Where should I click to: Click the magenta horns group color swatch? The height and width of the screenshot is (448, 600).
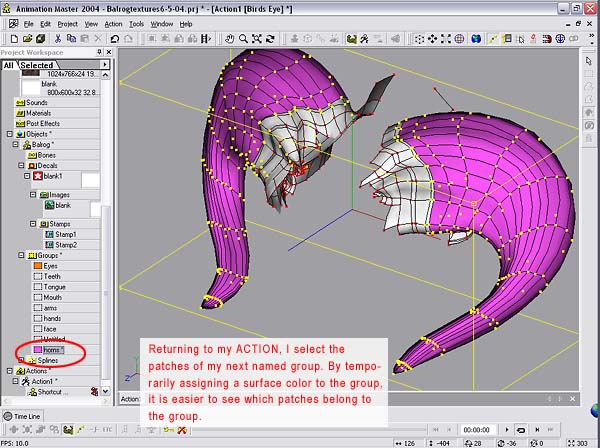(x=36, y=350)
